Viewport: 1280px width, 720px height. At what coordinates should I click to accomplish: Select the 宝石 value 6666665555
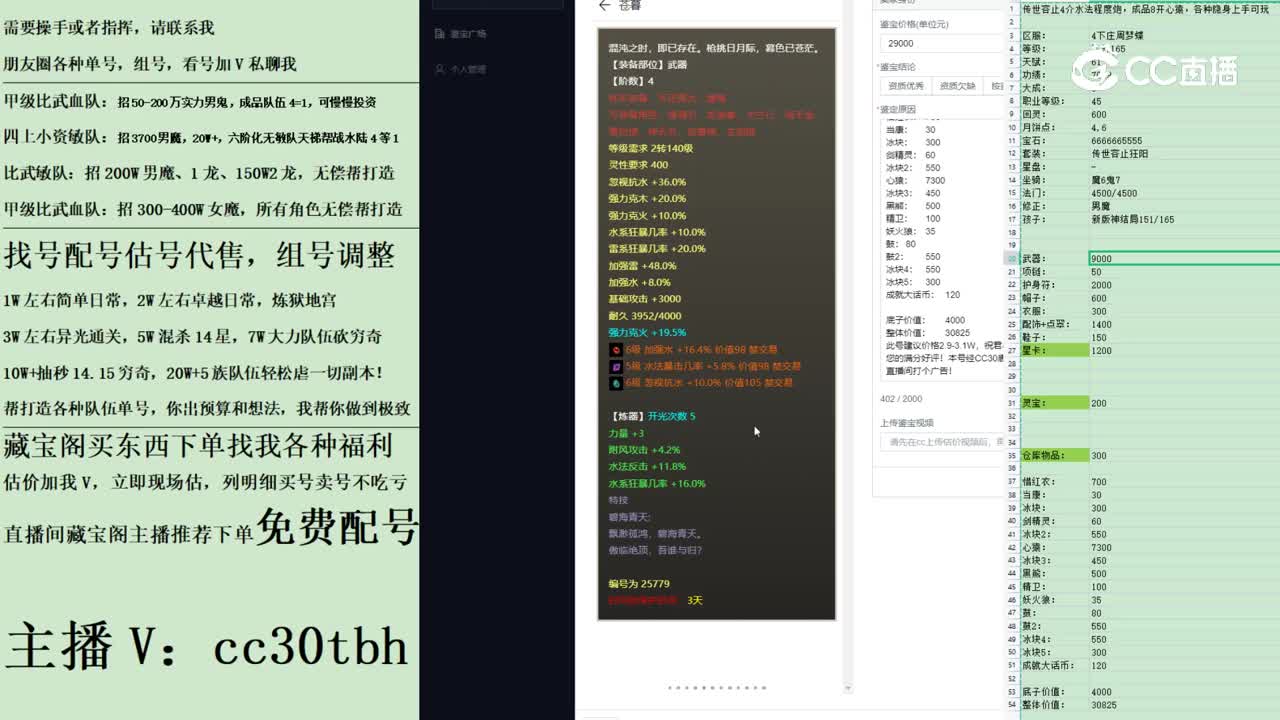click(x=1117, y=141)
